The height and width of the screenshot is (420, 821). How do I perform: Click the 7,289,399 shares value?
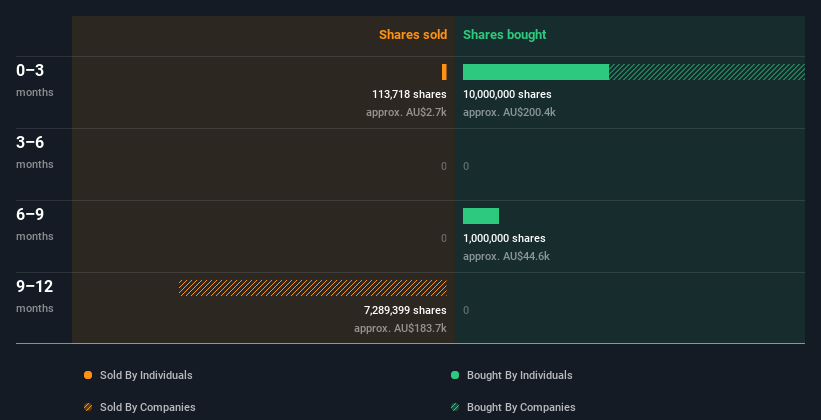[x=405, y=311]
